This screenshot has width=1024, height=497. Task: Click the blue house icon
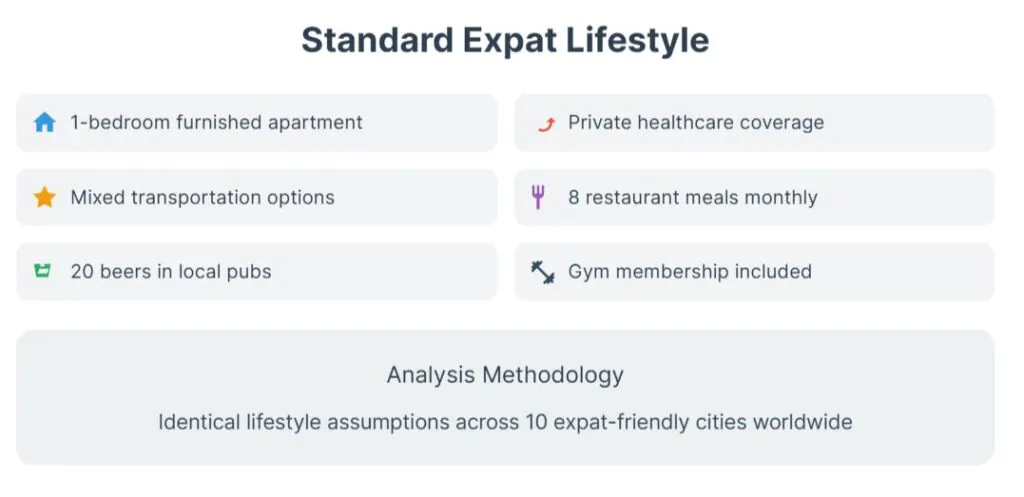tap(44, 123)
